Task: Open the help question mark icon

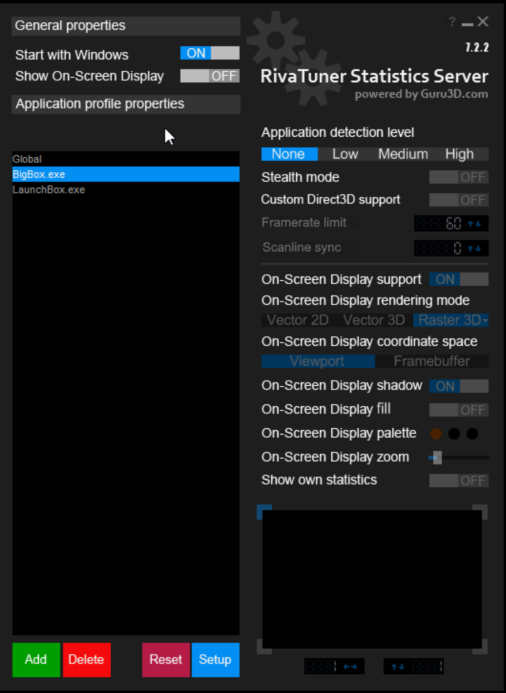Action: [x=452, y=22]
